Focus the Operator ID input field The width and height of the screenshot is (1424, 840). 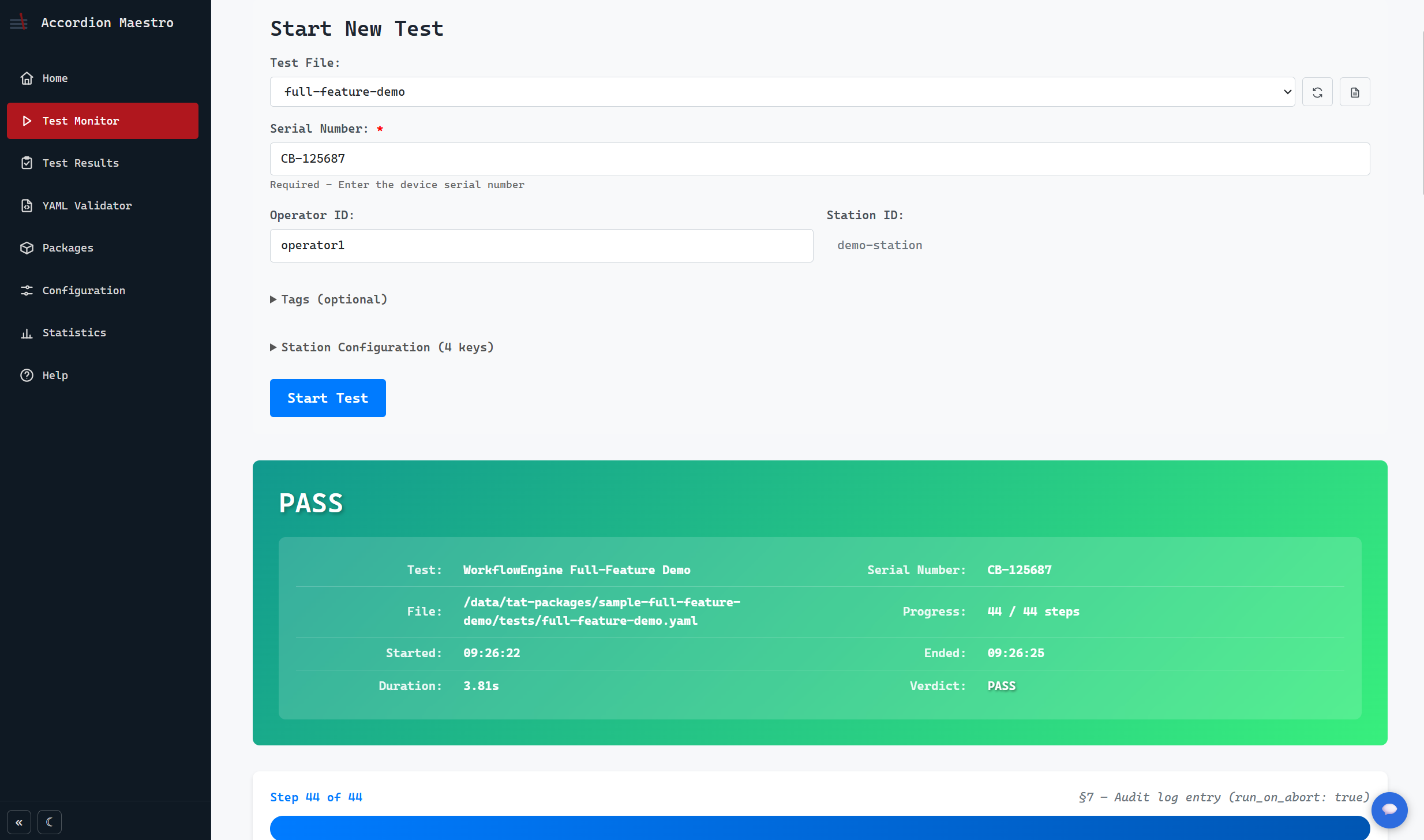[541, 246]
